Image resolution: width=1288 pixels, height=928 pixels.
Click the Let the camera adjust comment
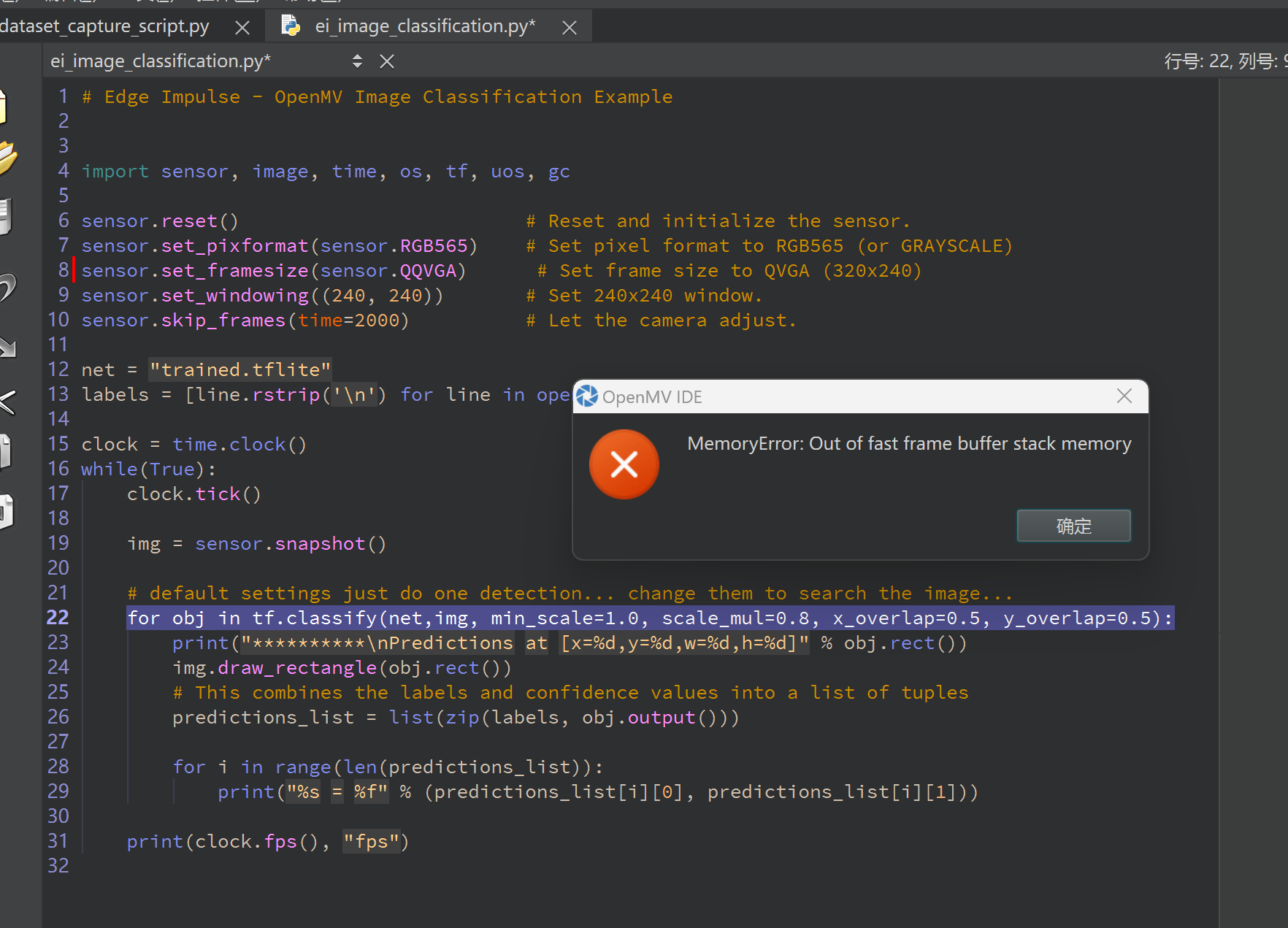click(662, 321)
